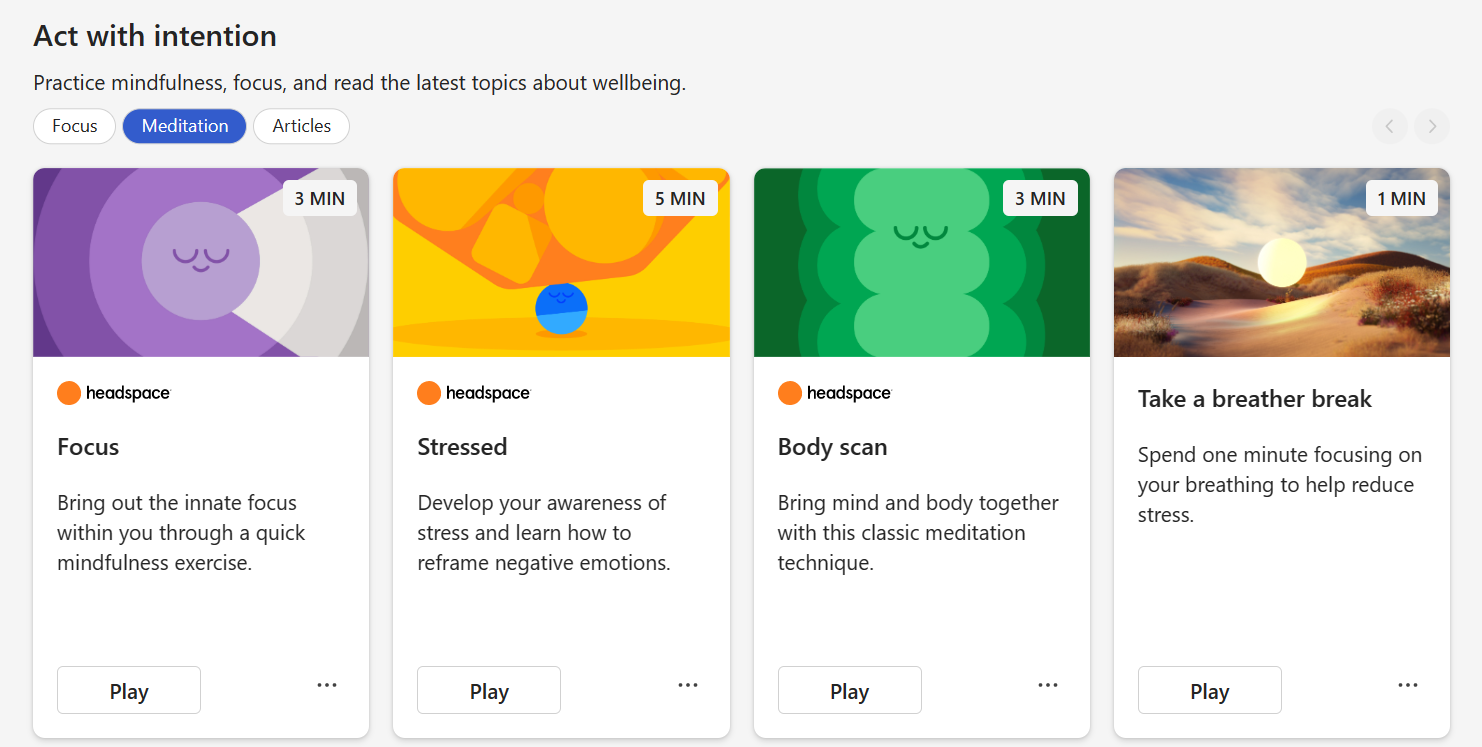Play the Take a breather break session
This screenshot has height=747, width=1482.
tap(1209, 691)
